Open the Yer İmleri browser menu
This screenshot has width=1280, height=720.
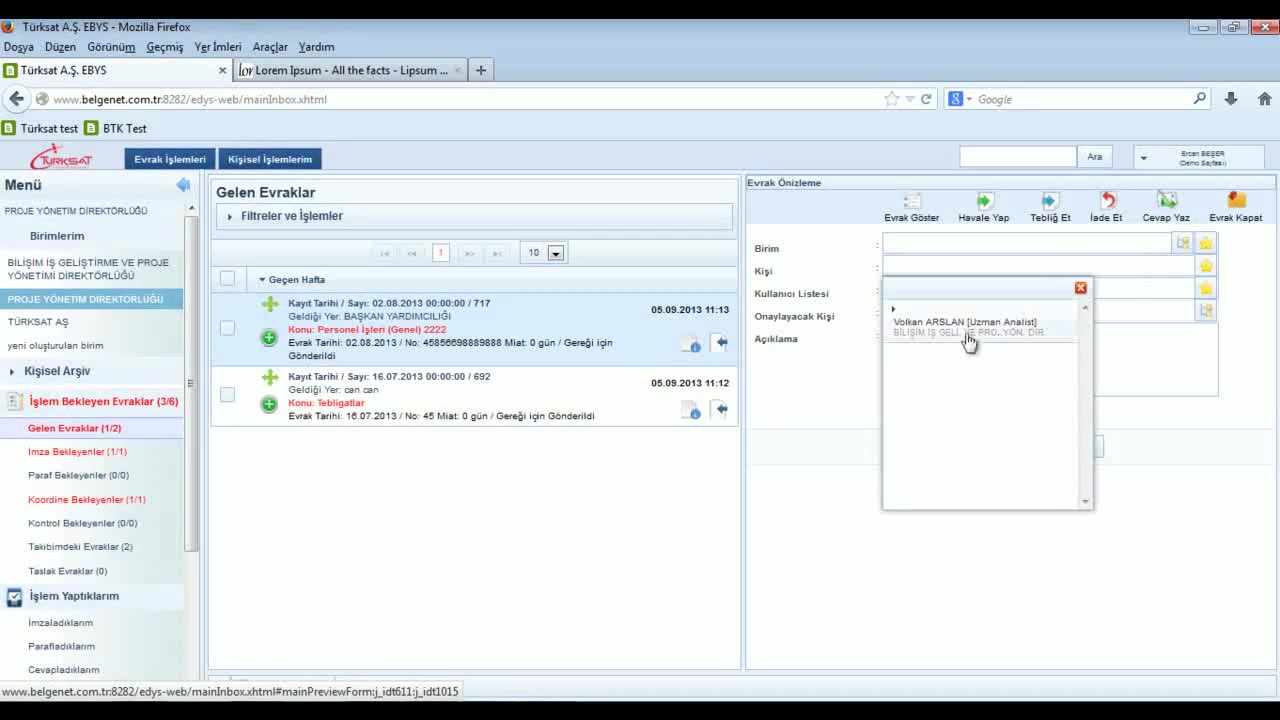217,47
